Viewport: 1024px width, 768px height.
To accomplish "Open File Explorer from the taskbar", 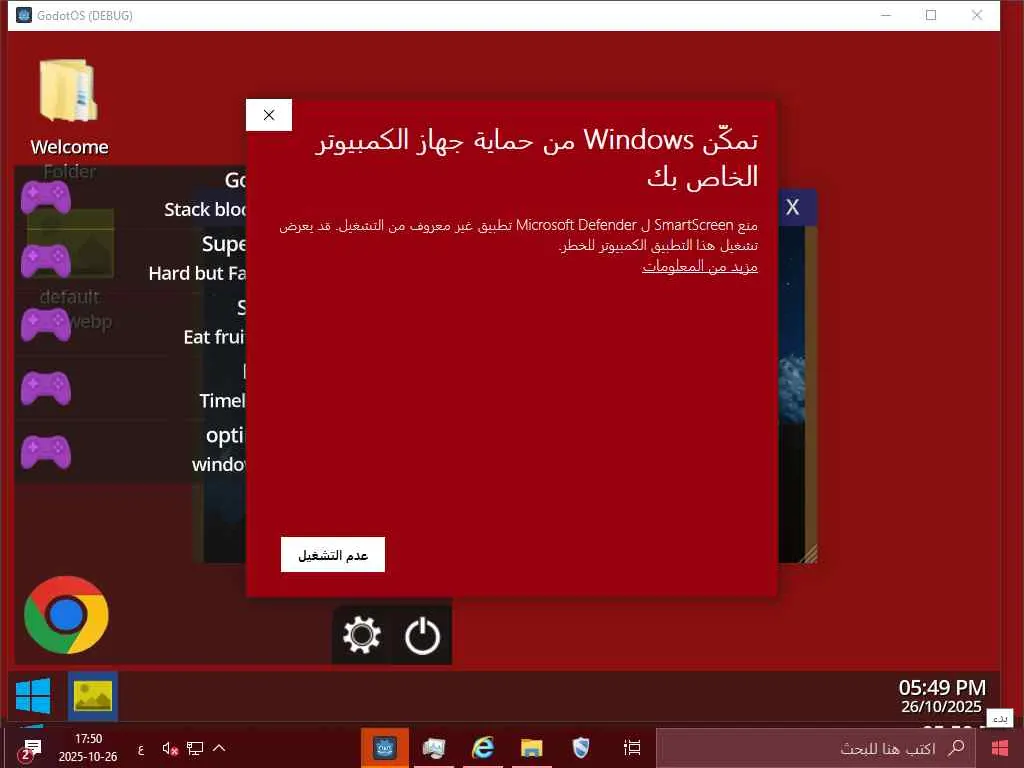I will coord(532,748).
